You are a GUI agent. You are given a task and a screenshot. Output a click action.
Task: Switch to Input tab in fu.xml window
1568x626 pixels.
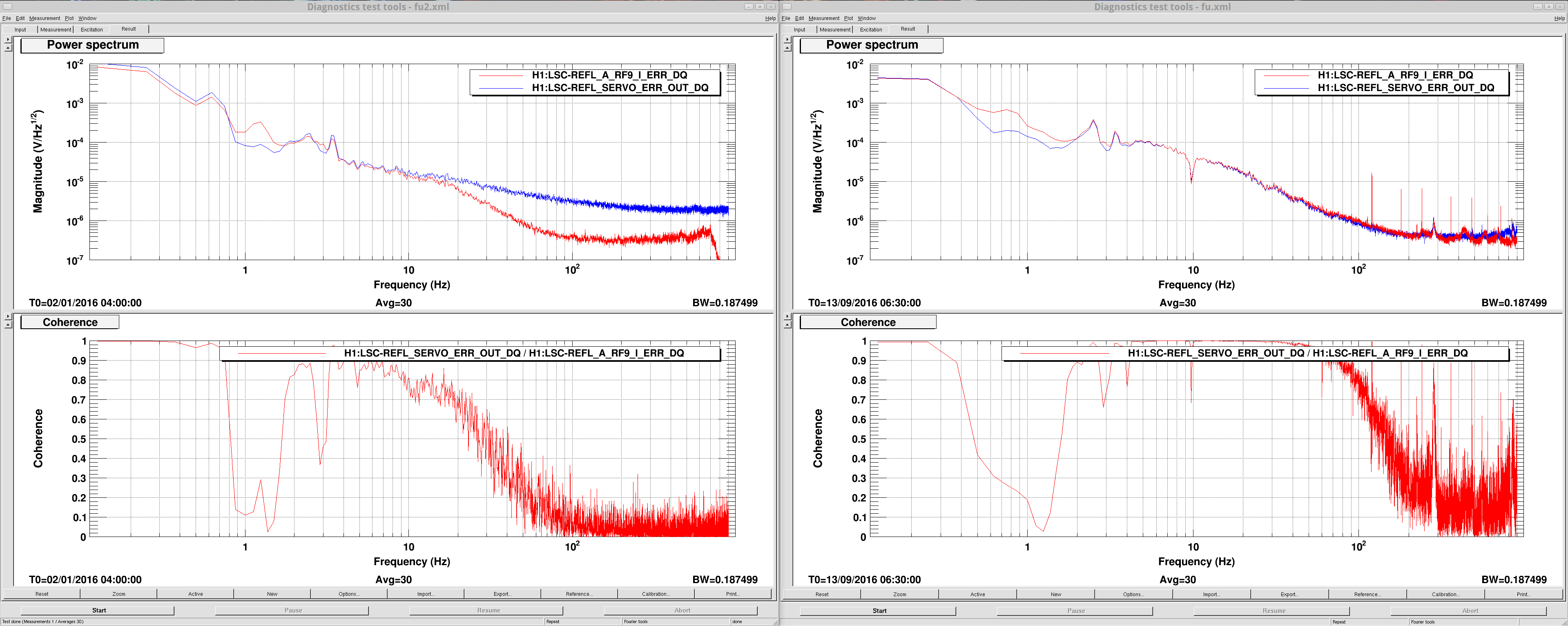point(799,29)
